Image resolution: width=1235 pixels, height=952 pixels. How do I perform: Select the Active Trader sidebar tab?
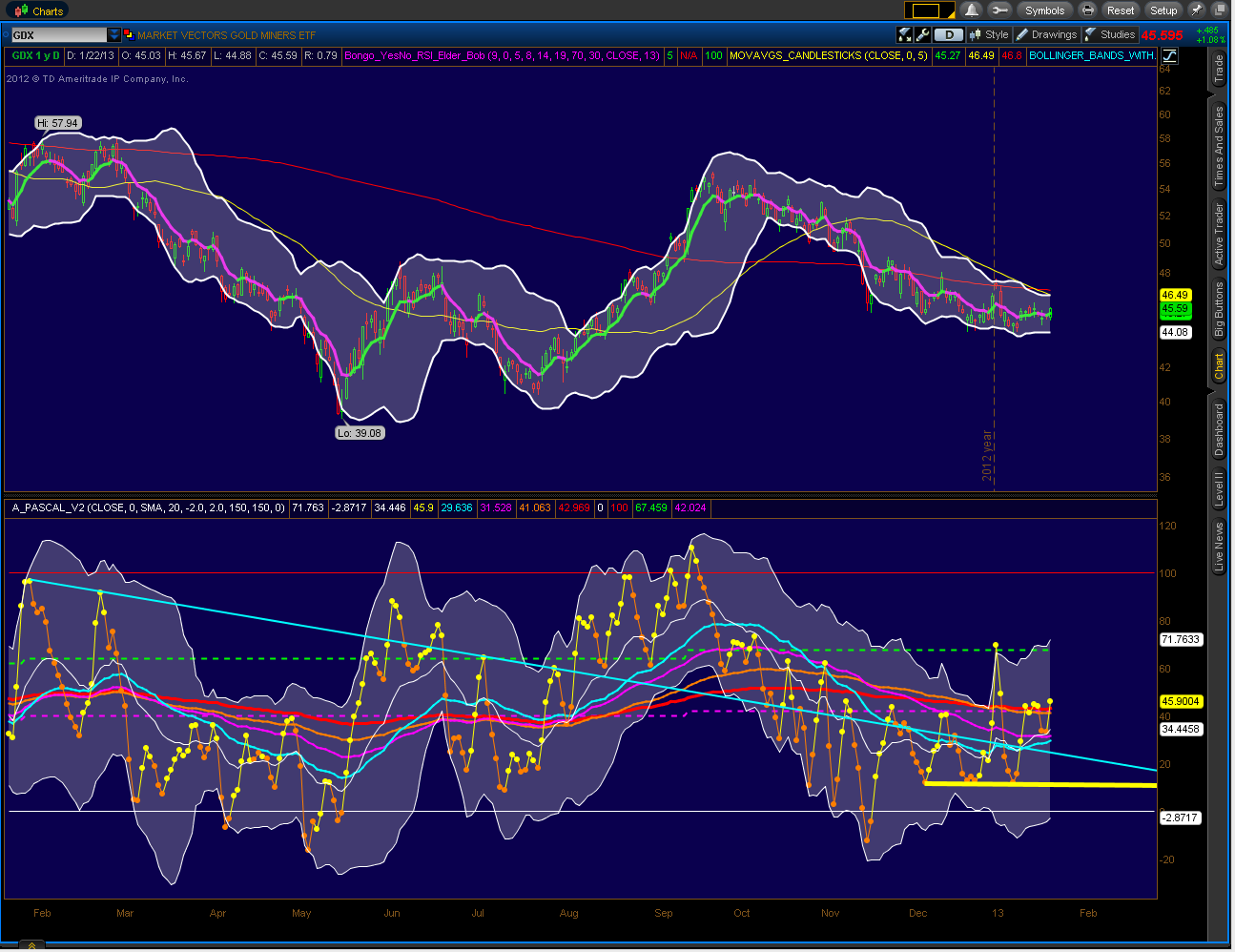click(1219, 234)
